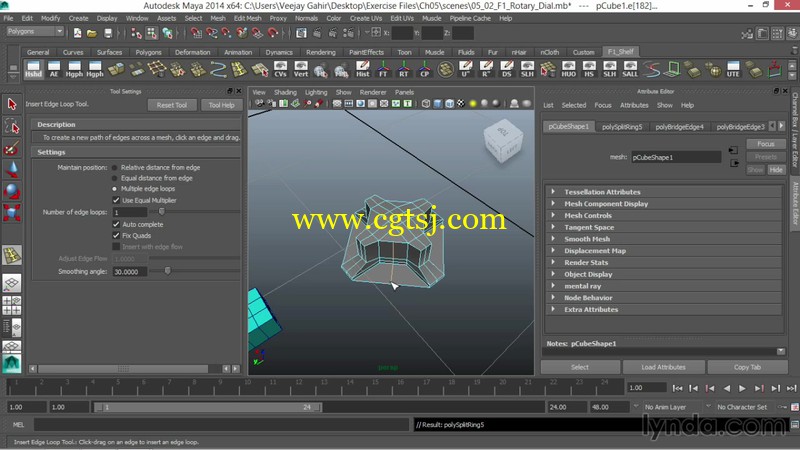Viewport: 800px width, 450px height.
Task: Click the Focus button
Action: pyautogui.click(x=765, y=144)
